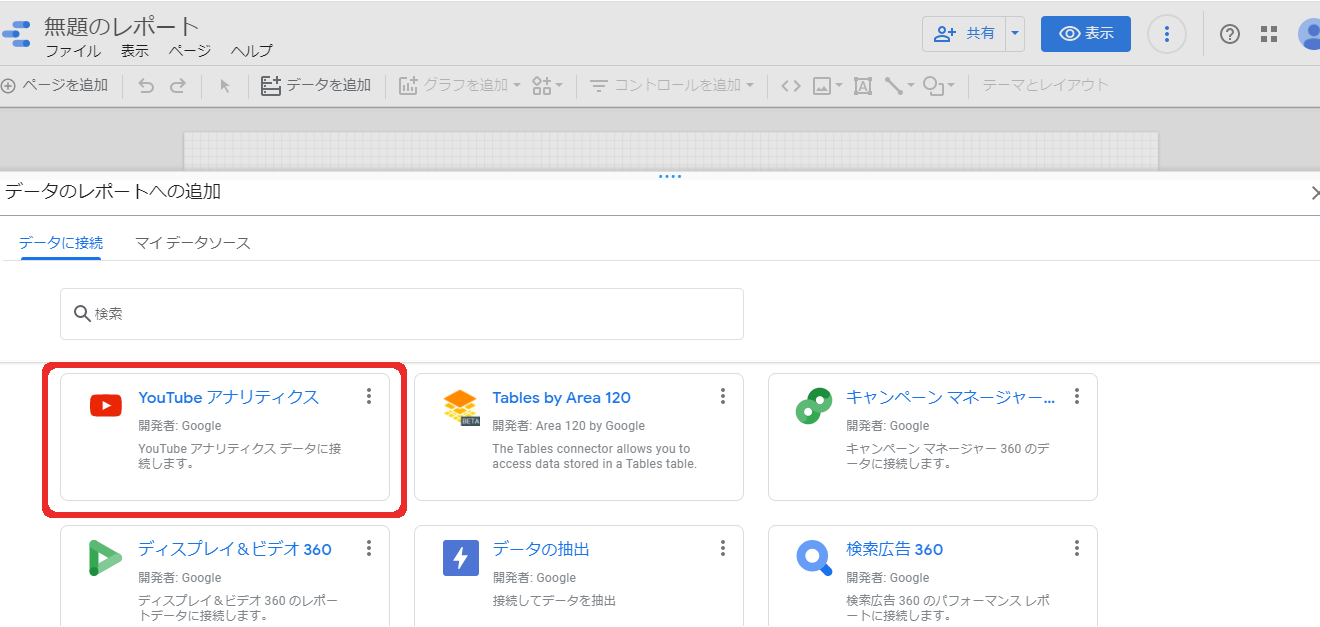The height and width of the screenshot is (627, 1320).
Task: Open the コントロールを追加 dropdown
Action: (671, 86)
